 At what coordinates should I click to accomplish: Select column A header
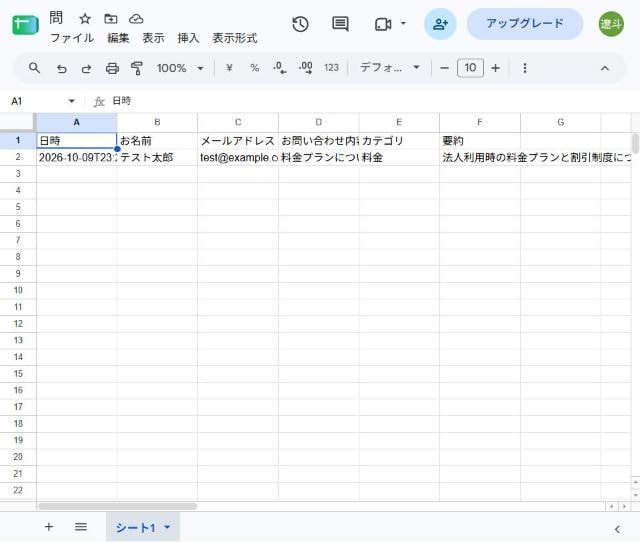tap(76, 122)
